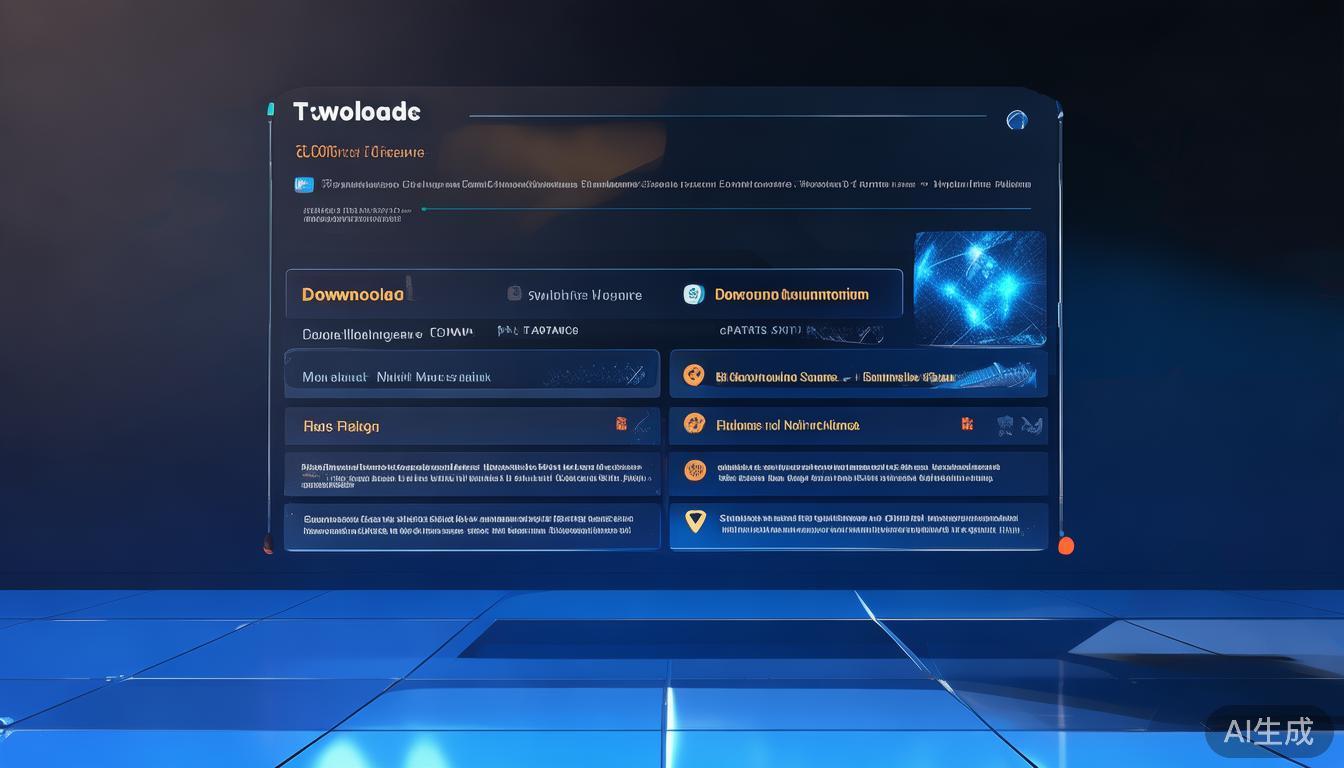Click small orange square icon in Ras Ralqn row
Screen dimensions: 1344x768
coord(621,424)
